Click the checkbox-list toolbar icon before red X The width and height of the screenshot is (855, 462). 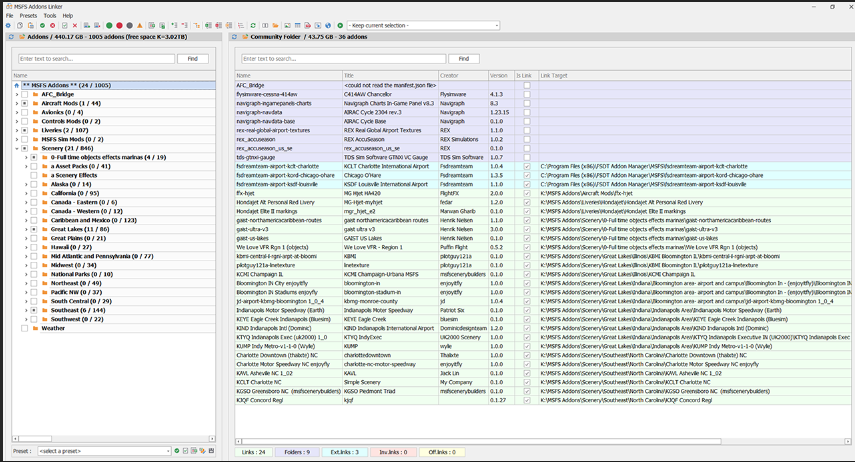pos(64,26)
